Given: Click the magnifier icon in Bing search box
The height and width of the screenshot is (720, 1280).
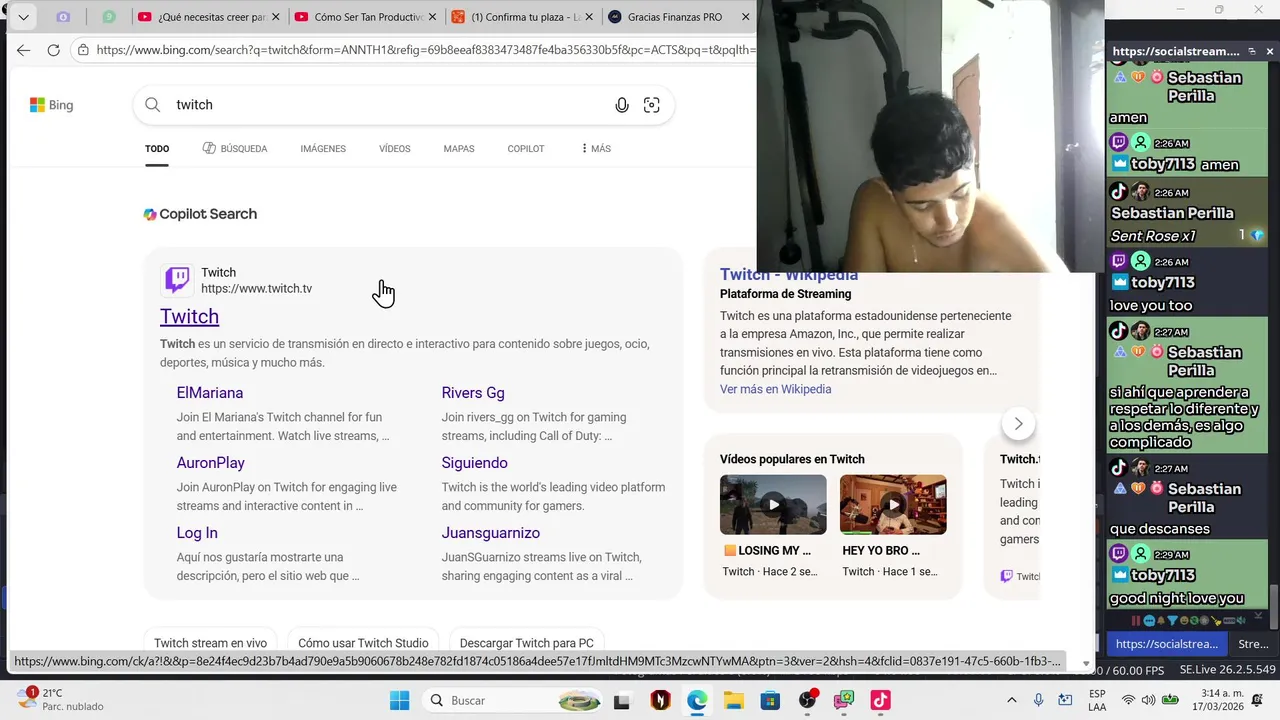Looking at the screenshot, I should point(152,105).
